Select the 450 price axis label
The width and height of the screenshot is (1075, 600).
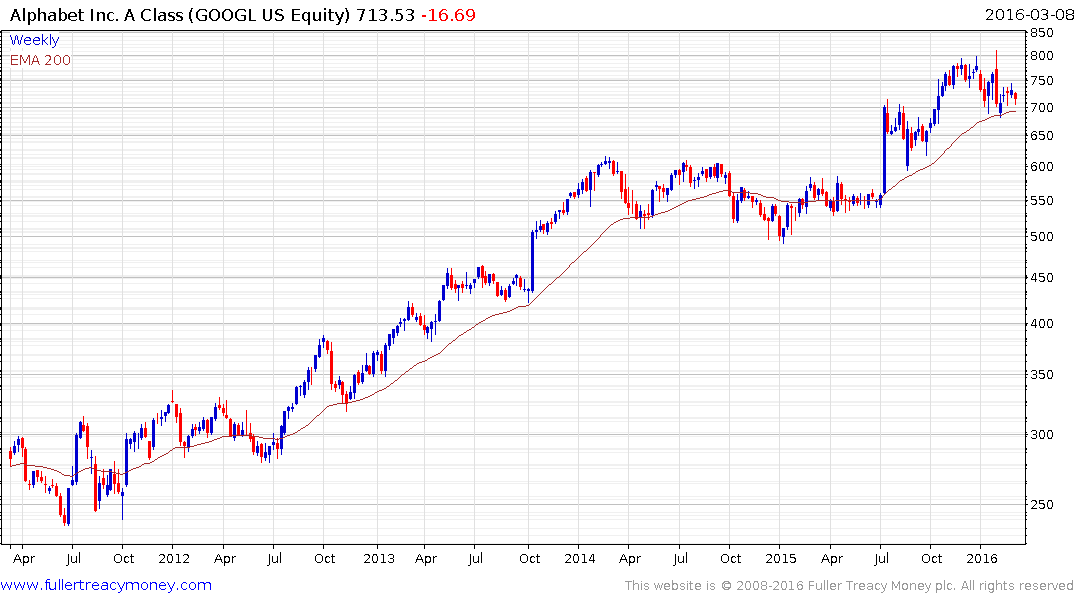point(1041,278)
